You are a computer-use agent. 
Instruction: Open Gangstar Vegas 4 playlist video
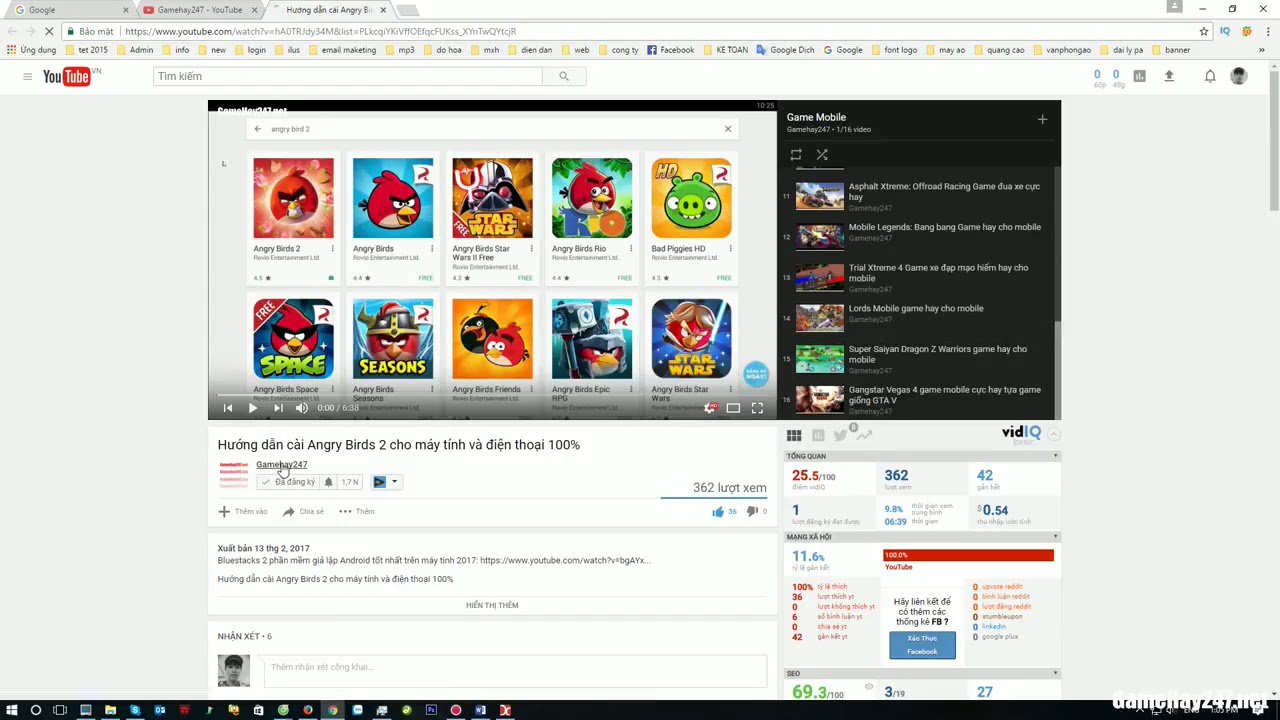(x=918, y=399)
